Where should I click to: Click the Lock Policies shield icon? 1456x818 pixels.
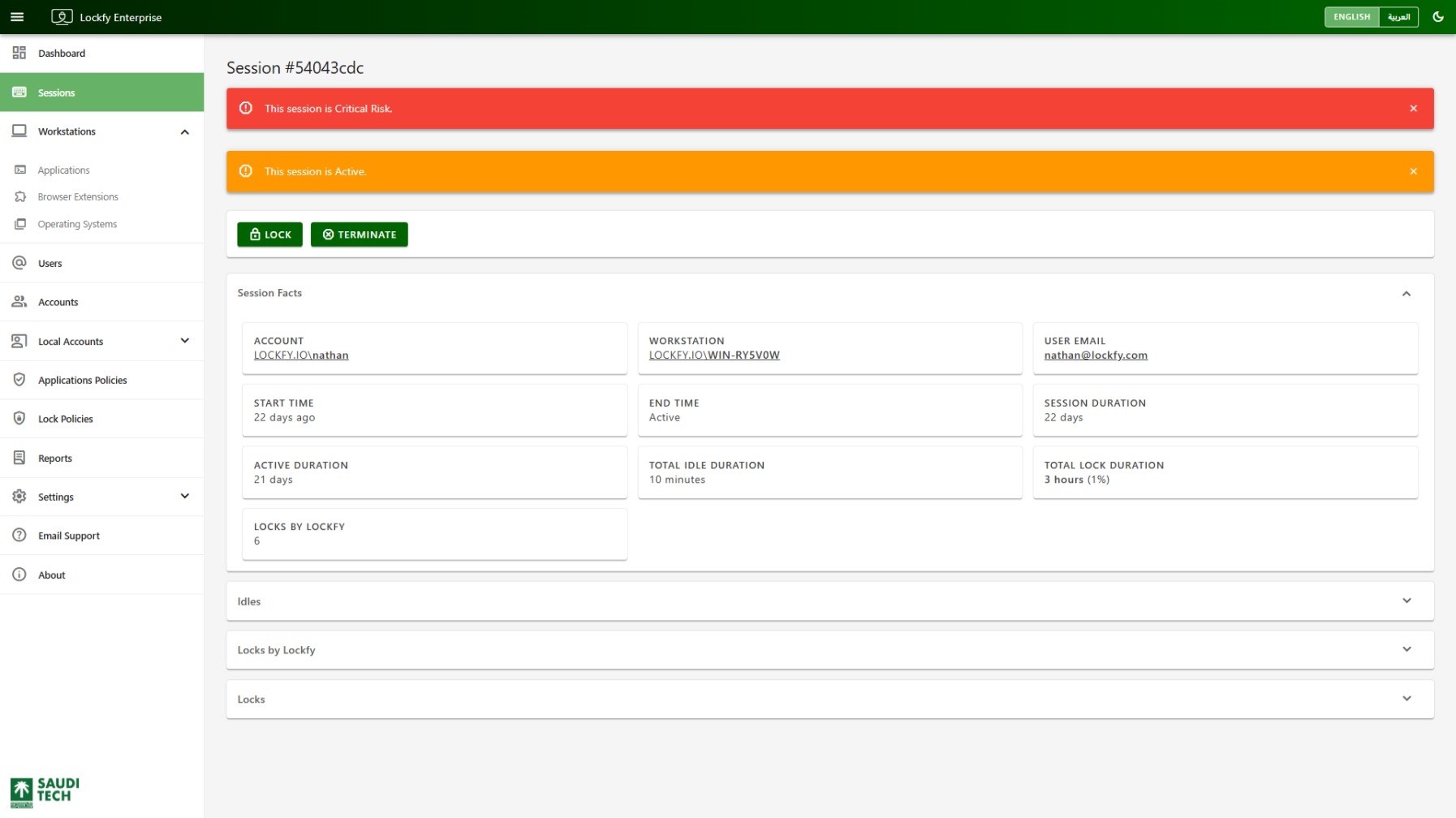[x=19, y=419]
